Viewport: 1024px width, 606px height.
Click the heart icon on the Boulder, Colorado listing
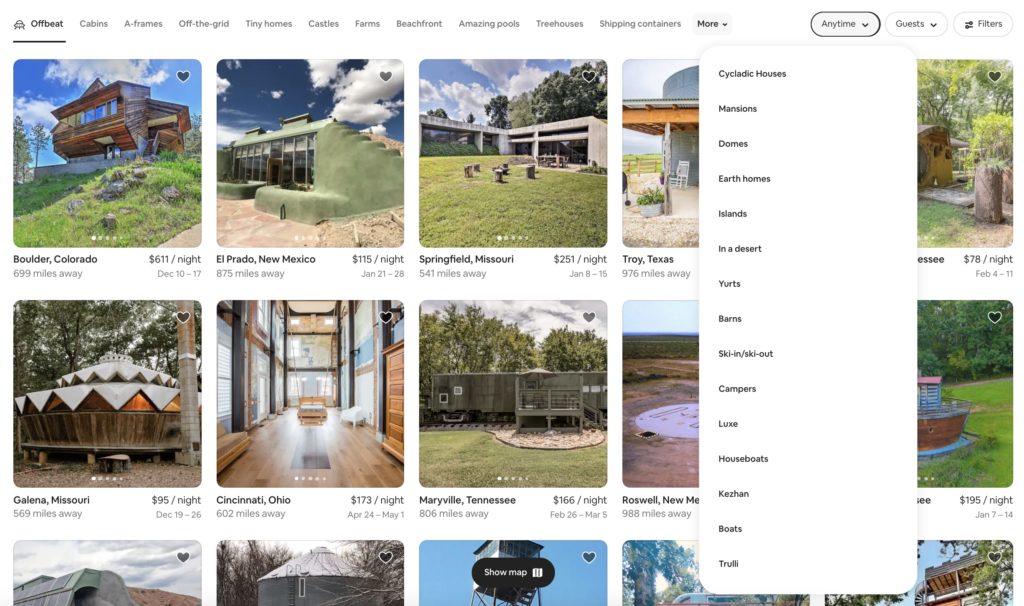(183, 76)
